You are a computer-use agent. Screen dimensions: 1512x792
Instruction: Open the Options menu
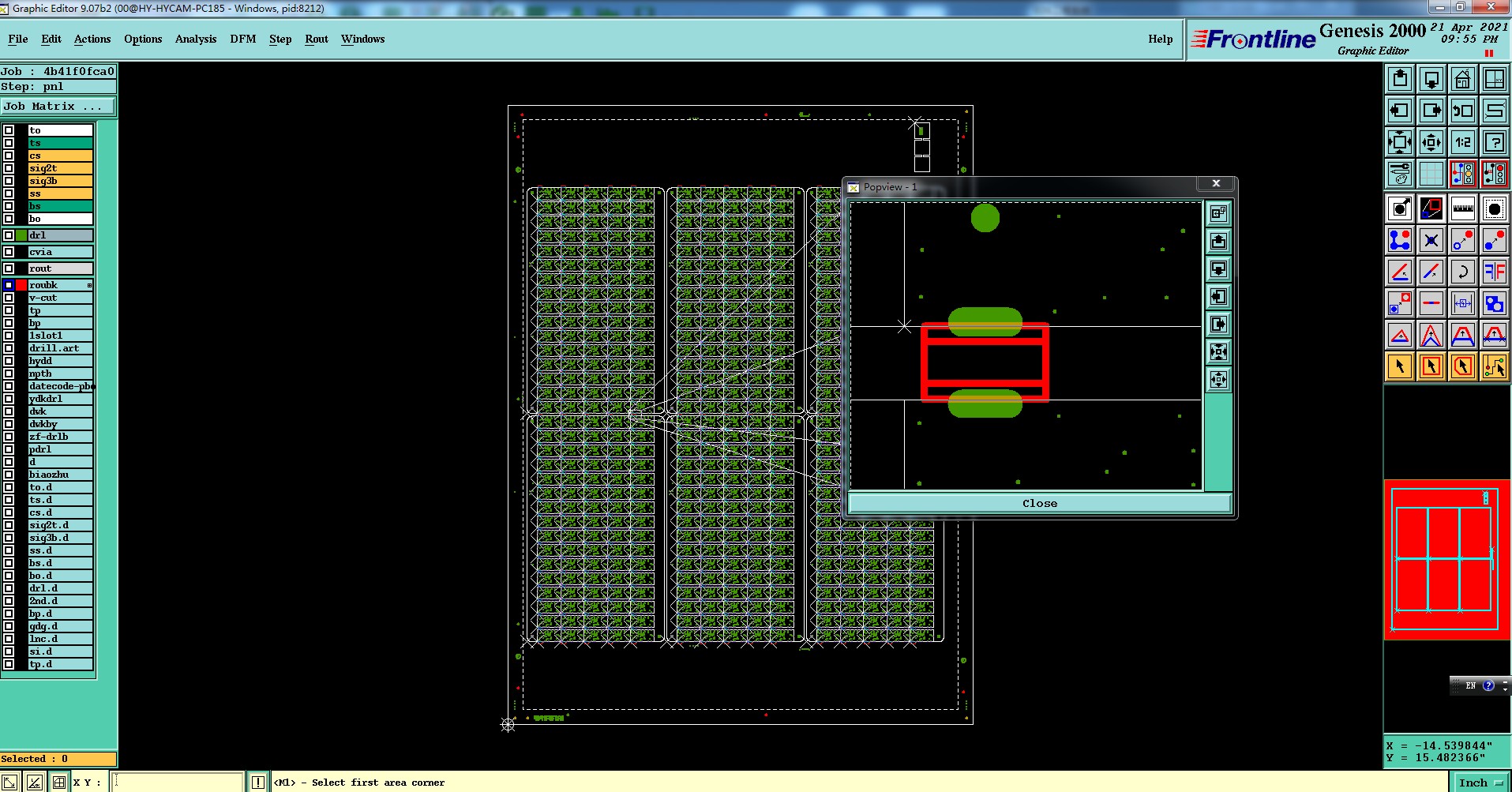143,39
